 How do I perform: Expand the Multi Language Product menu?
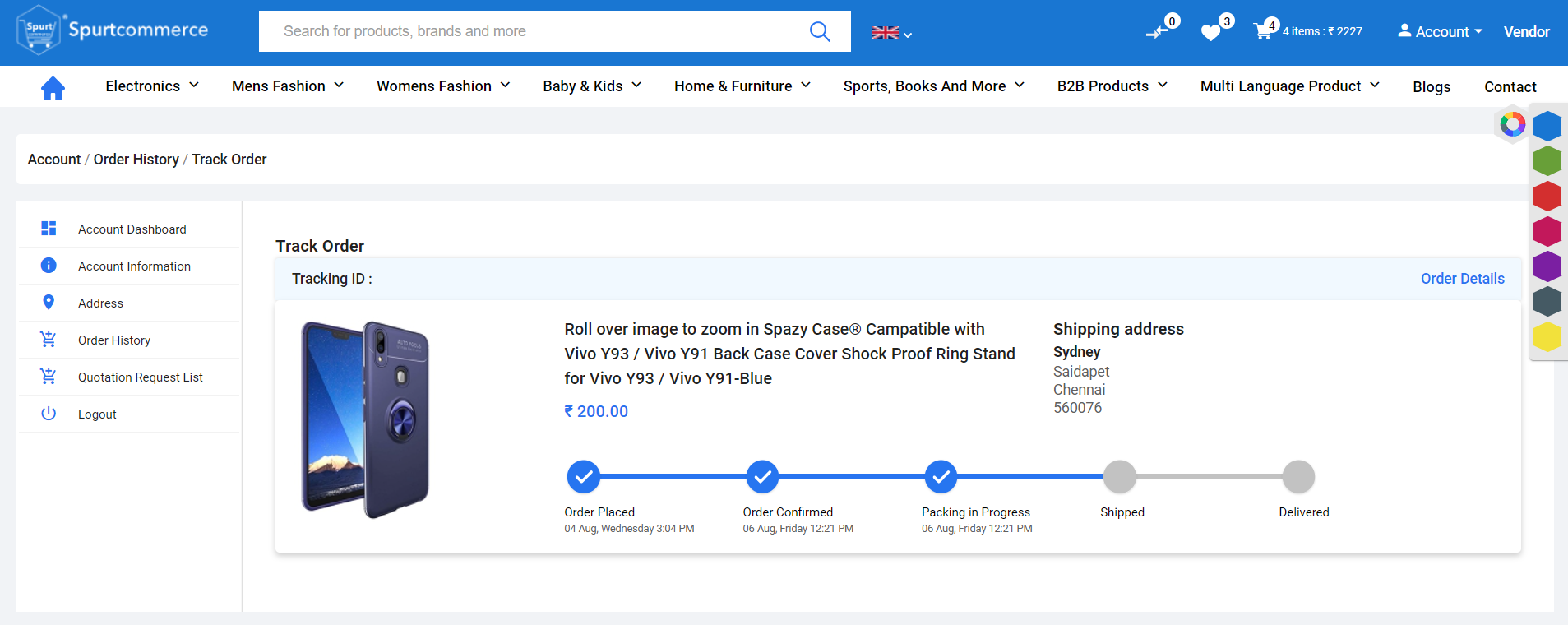click(x=1290, y=86)
